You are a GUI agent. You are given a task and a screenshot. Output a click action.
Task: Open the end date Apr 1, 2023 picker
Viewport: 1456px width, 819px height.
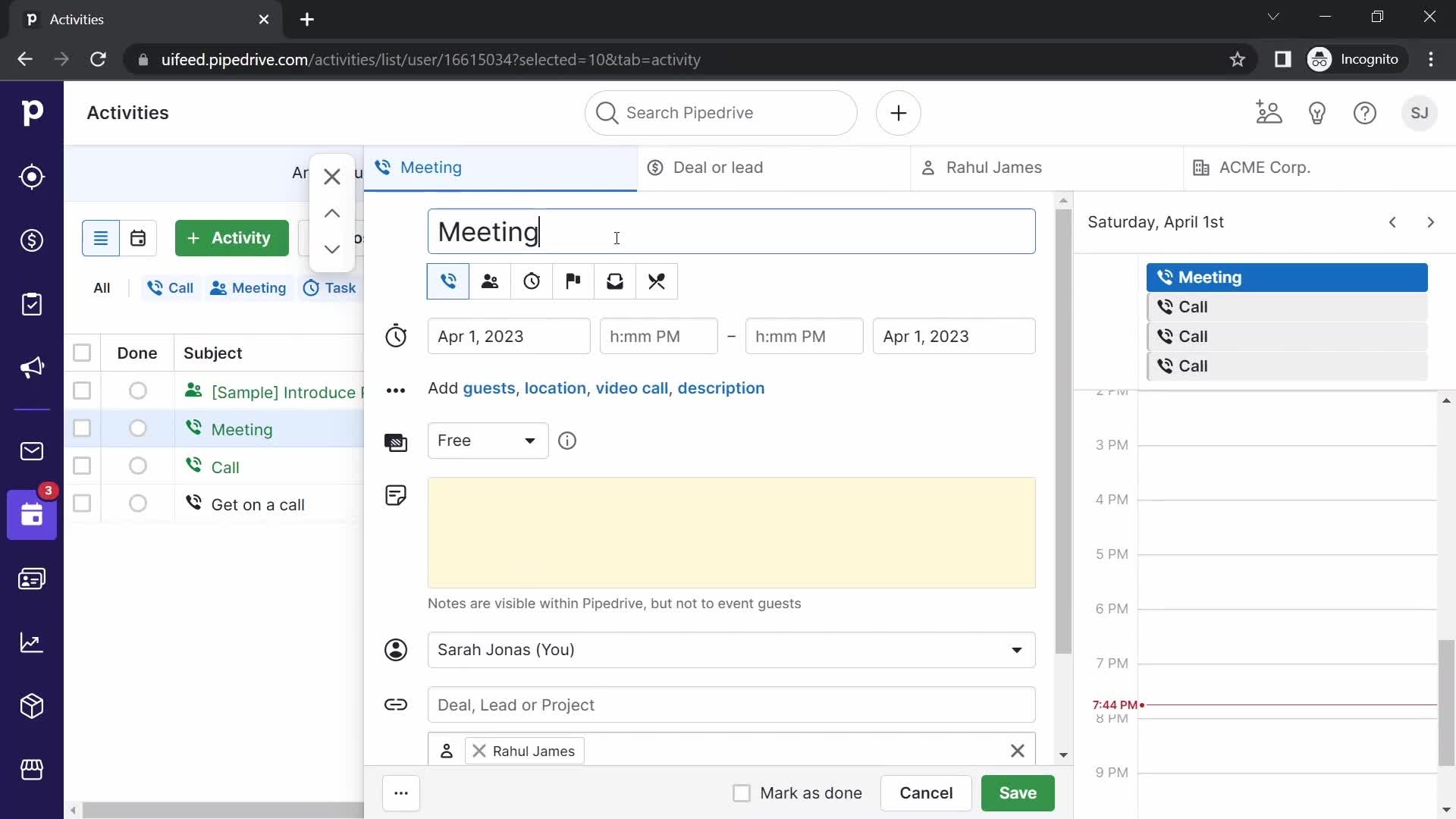click(954, 336)
